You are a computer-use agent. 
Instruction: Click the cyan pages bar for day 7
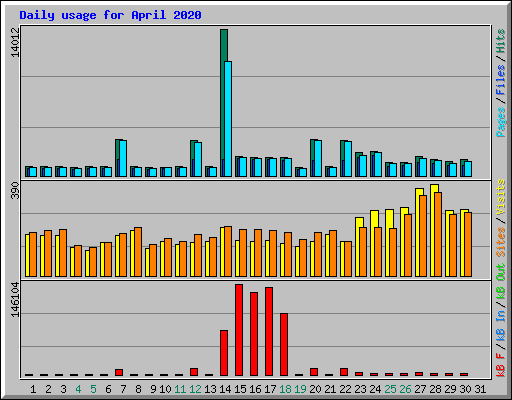click(123, 158)
